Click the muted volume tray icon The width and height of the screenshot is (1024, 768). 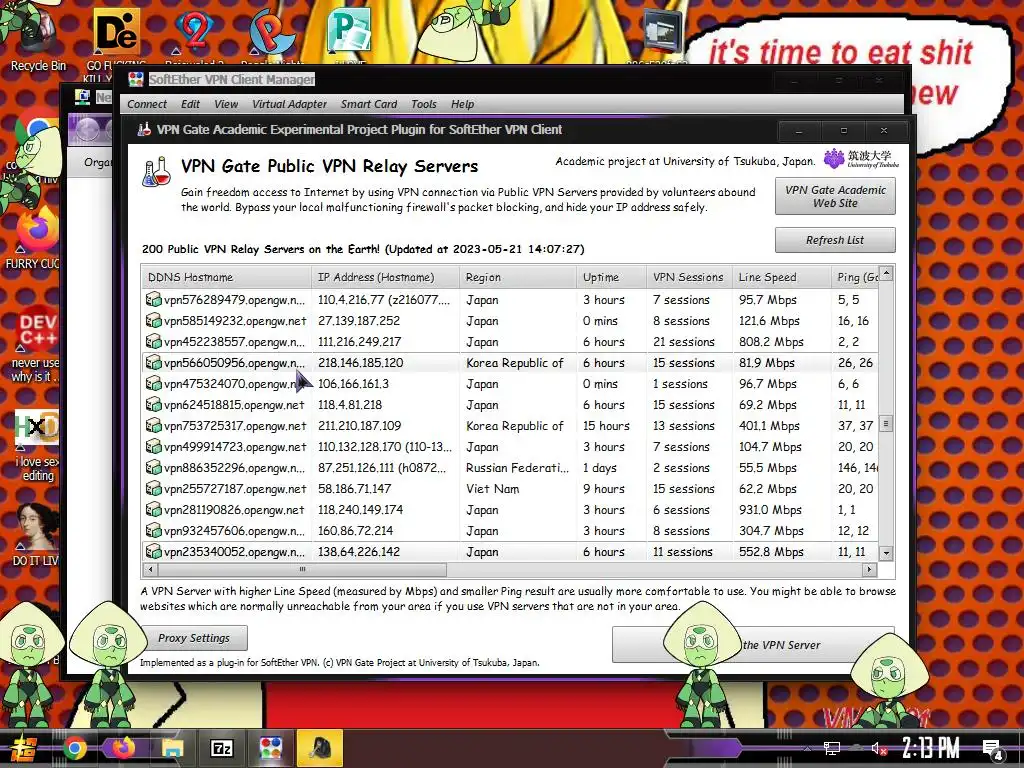[x=879, y=748]
